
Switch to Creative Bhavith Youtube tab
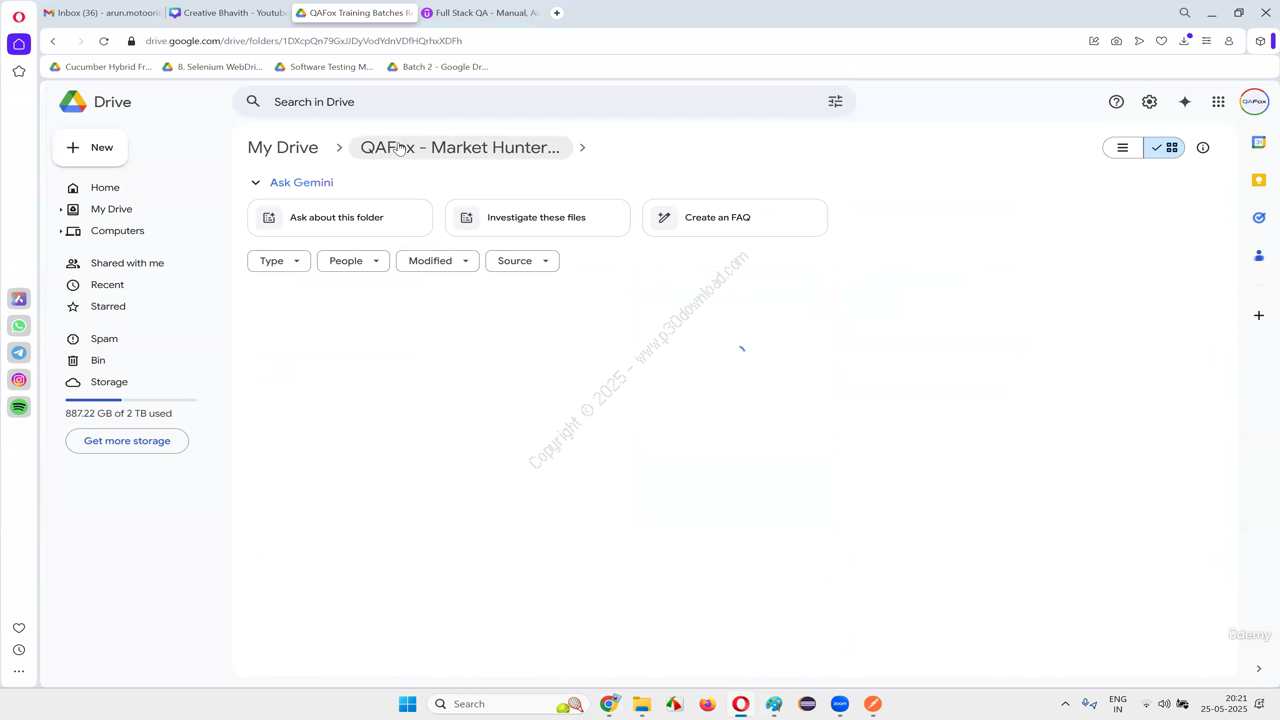coord(228,13)
